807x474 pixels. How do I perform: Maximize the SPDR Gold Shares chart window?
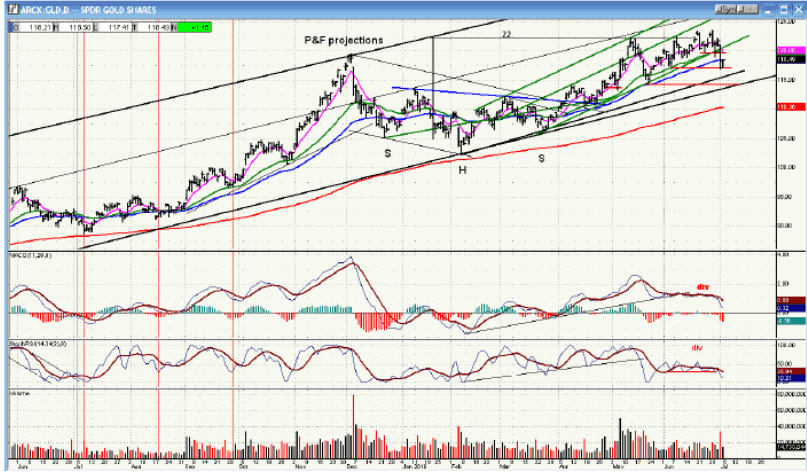(x=784, y=9)
